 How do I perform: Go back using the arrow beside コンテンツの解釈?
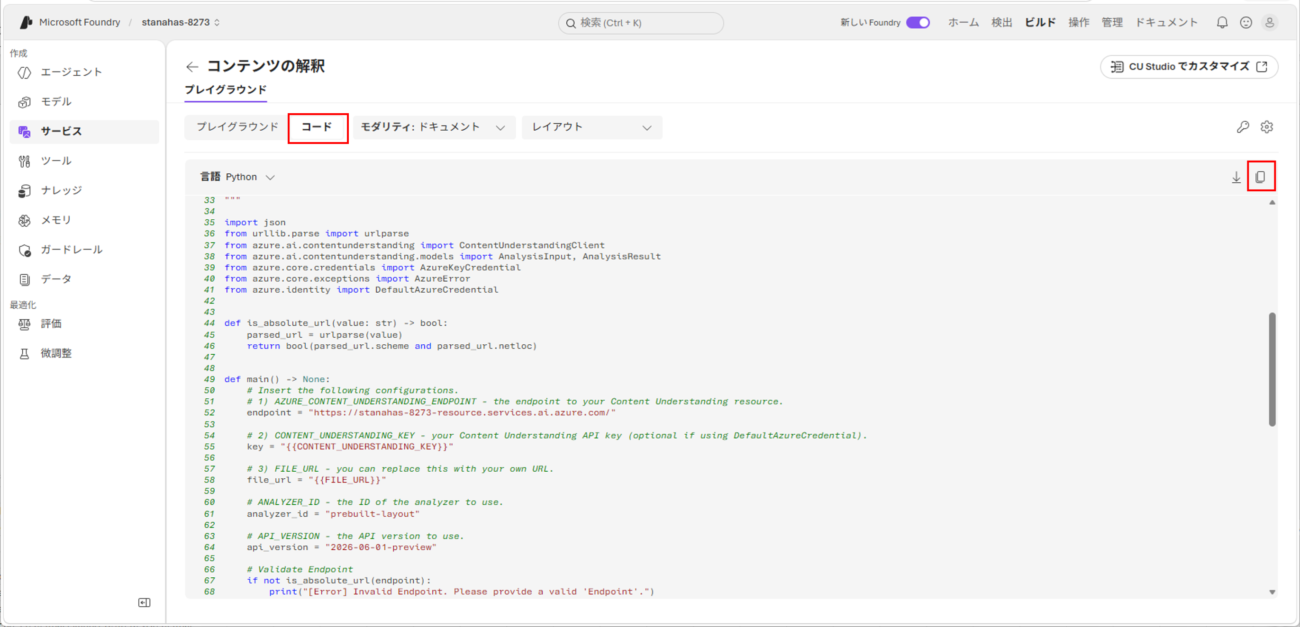tap(192, 67)
